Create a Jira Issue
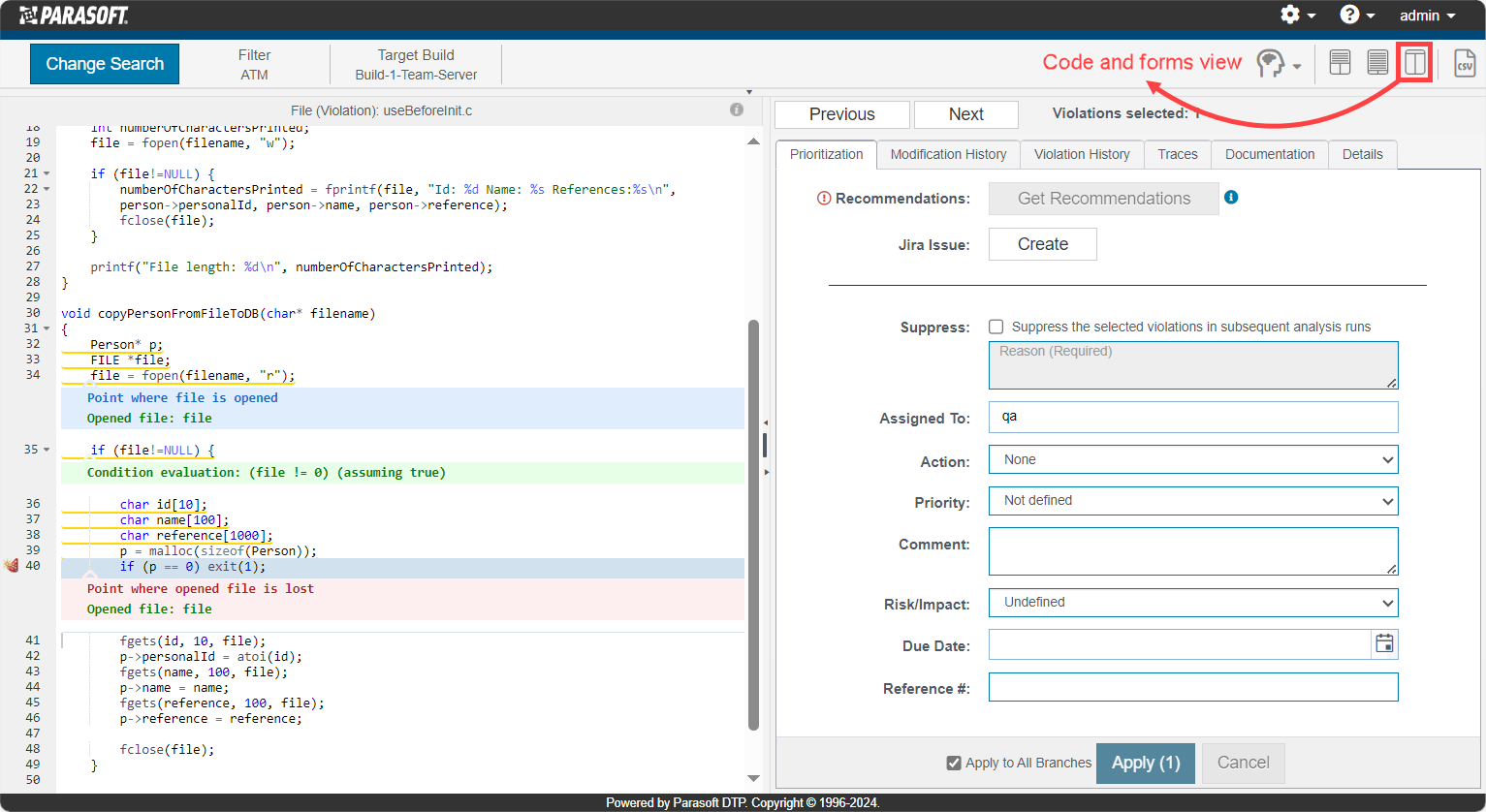This screenshot has height=812, width=1486. (1043, 244)
